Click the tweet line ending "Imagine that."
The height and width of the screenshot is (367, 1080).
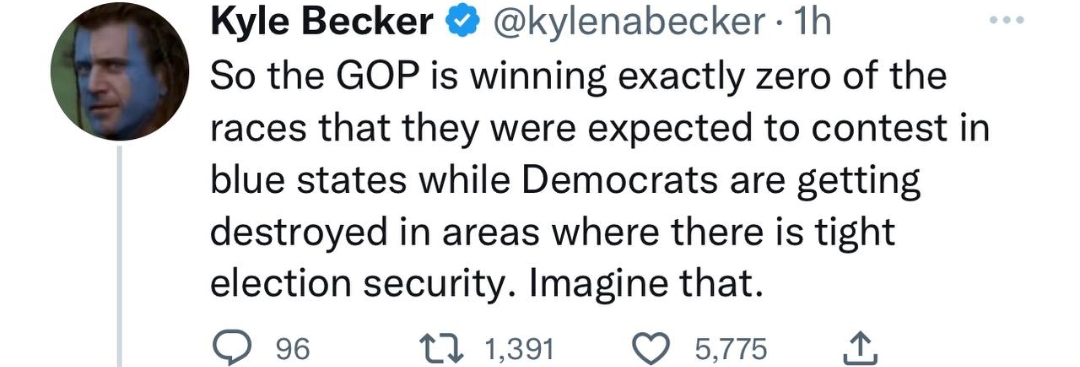(488, 284)
